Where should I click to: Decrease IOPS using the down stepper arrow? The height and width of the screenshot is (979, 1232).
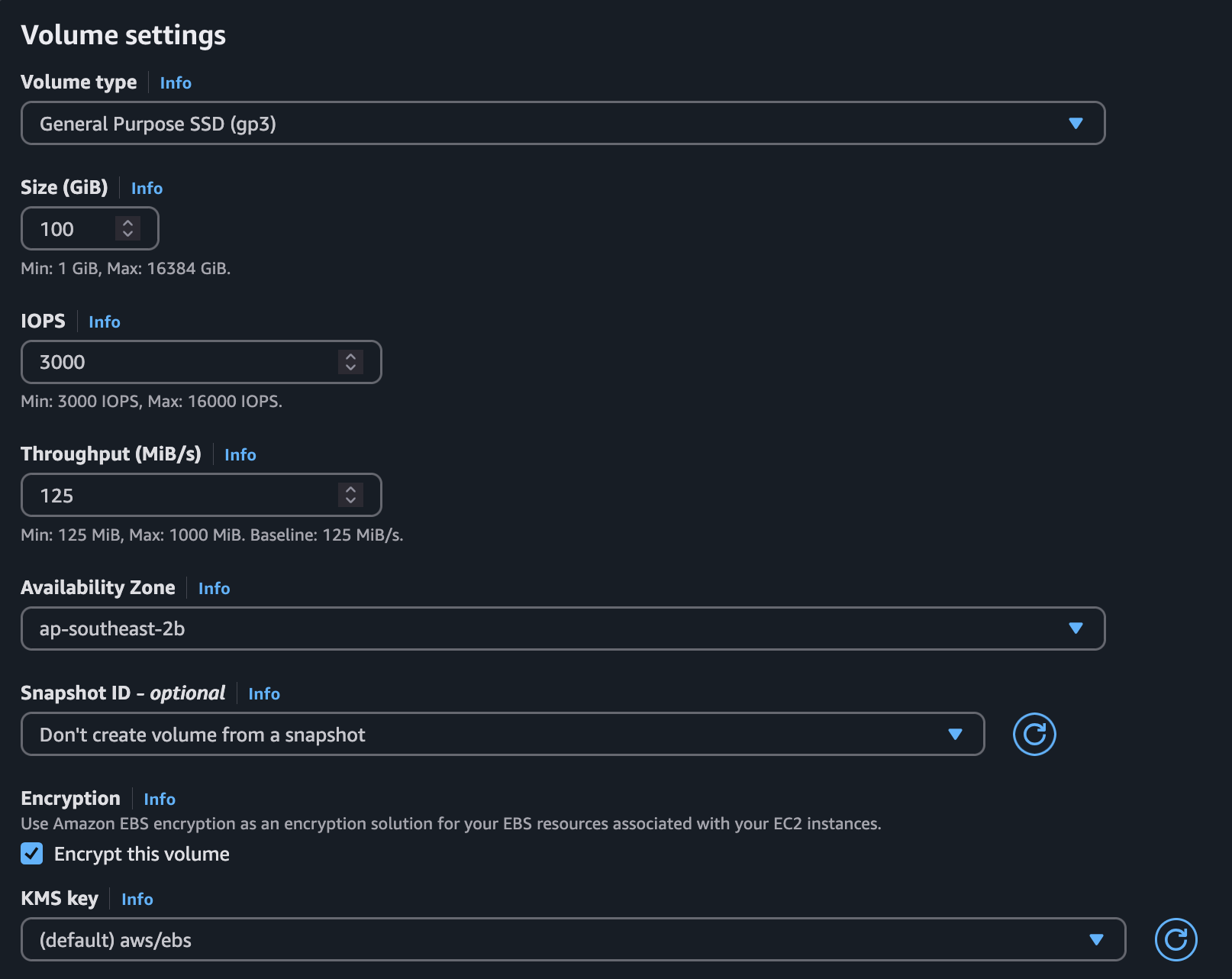pyautogui.click(x=350, y=367)
